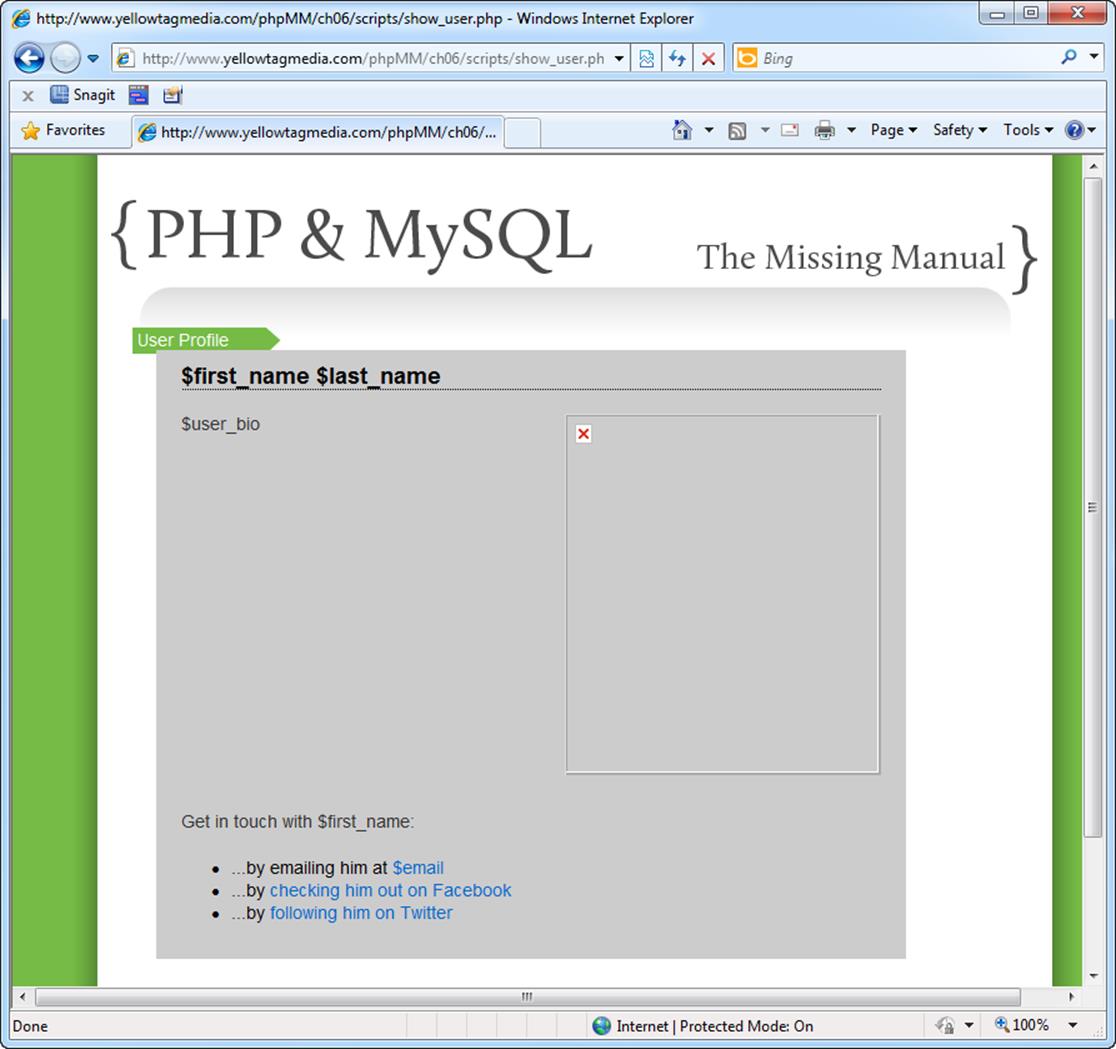
Task: Click the Help question mark icon
Action: pos(1074,130)
